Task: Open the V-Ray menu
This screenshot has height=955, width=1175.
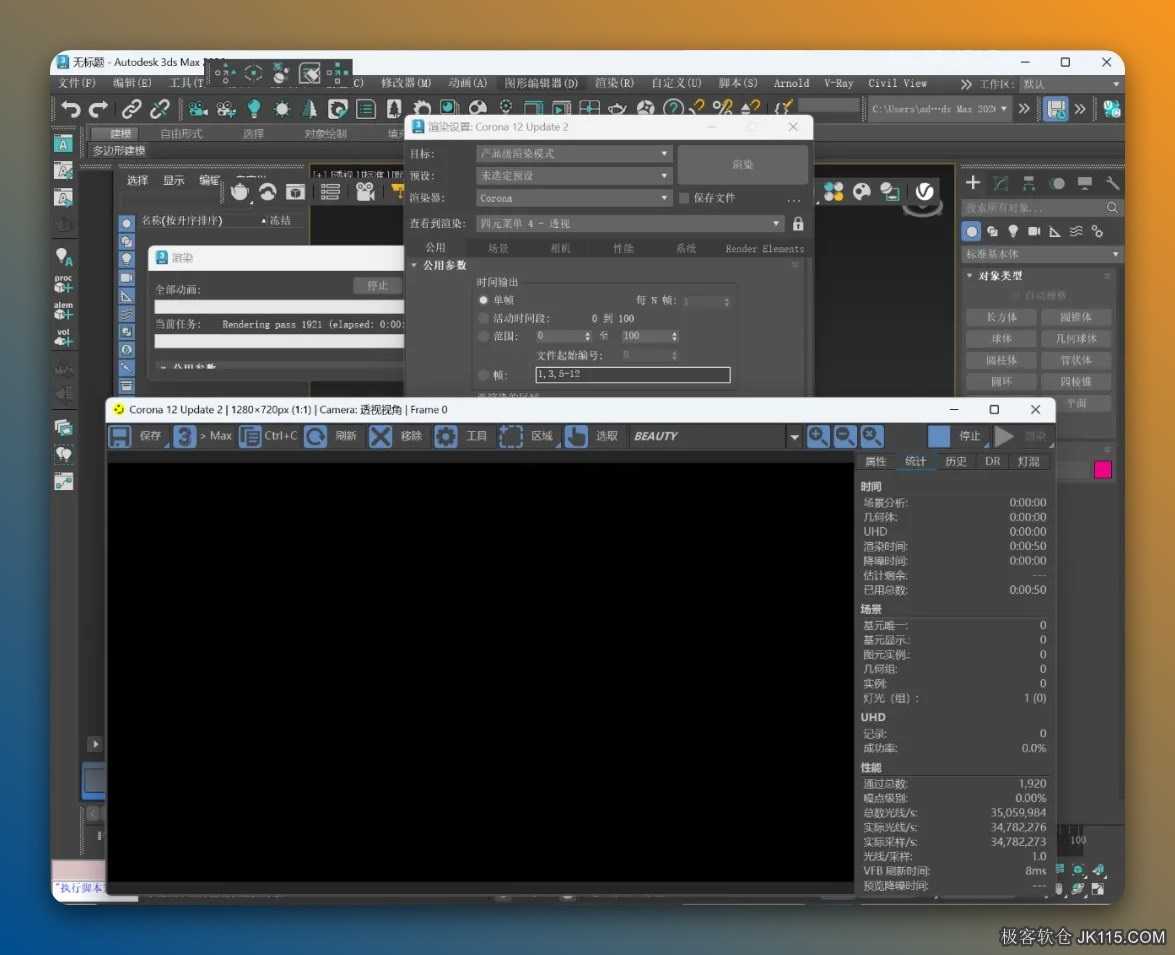Action: (x=839, y=83)
